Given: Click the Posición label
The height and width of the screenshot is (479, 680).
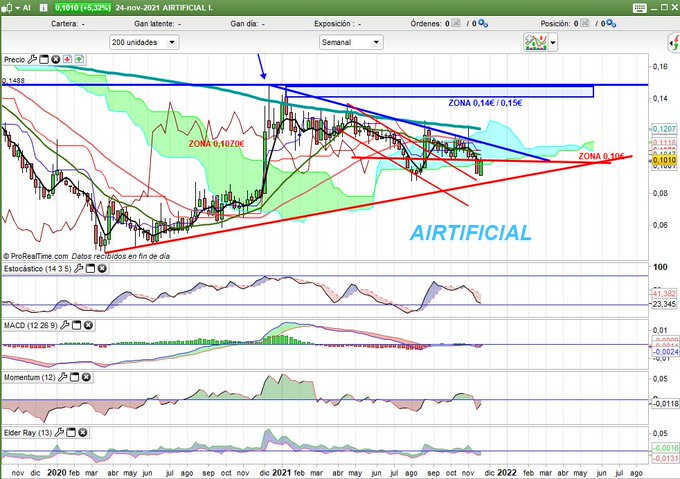Looking at the screenshot, I should [x=556, y=24].
